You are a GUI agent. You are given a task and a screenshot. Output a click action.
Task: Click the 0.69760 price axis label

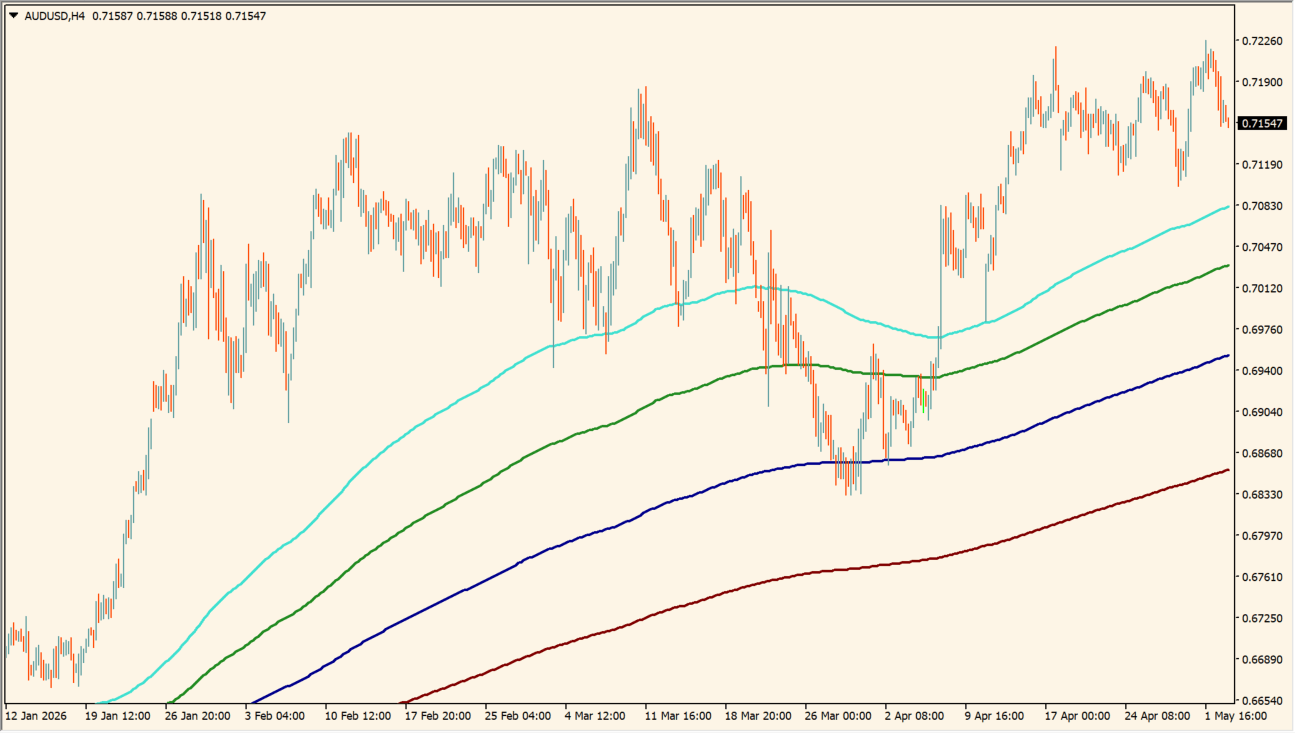click(x=1262, y=329)
